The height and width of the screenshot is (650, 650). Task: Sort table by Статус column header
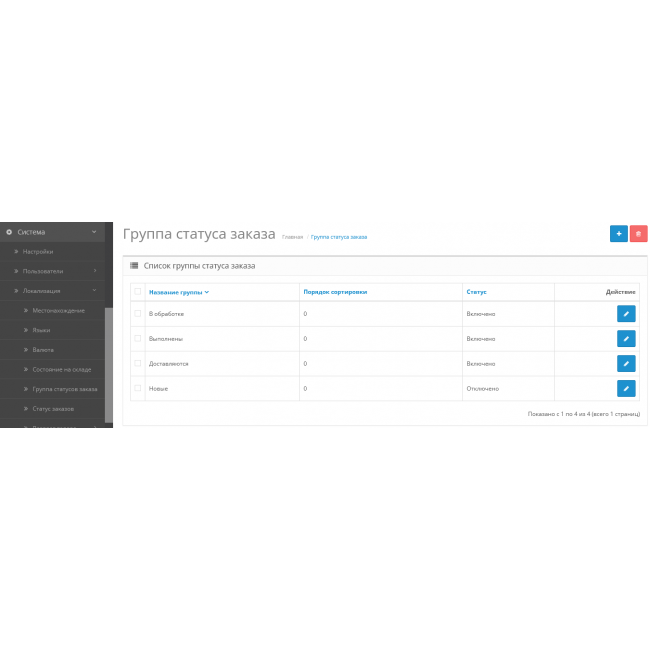[x=476, y=292]
